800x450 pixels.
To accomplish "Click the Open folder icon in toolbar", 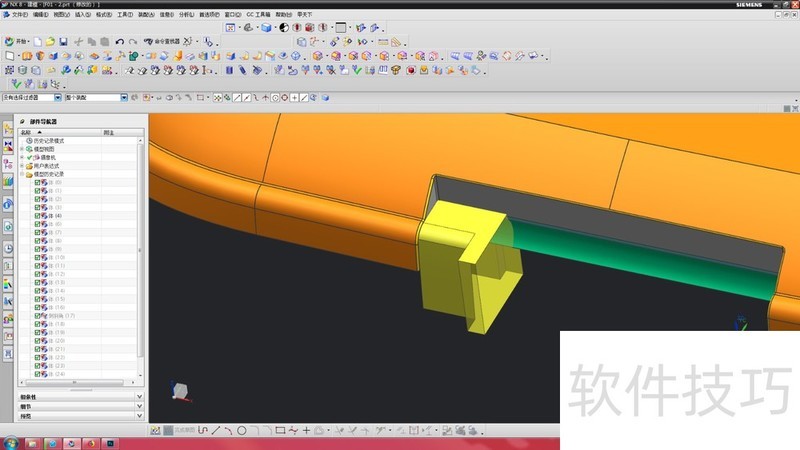I will [x=50, y=41].
